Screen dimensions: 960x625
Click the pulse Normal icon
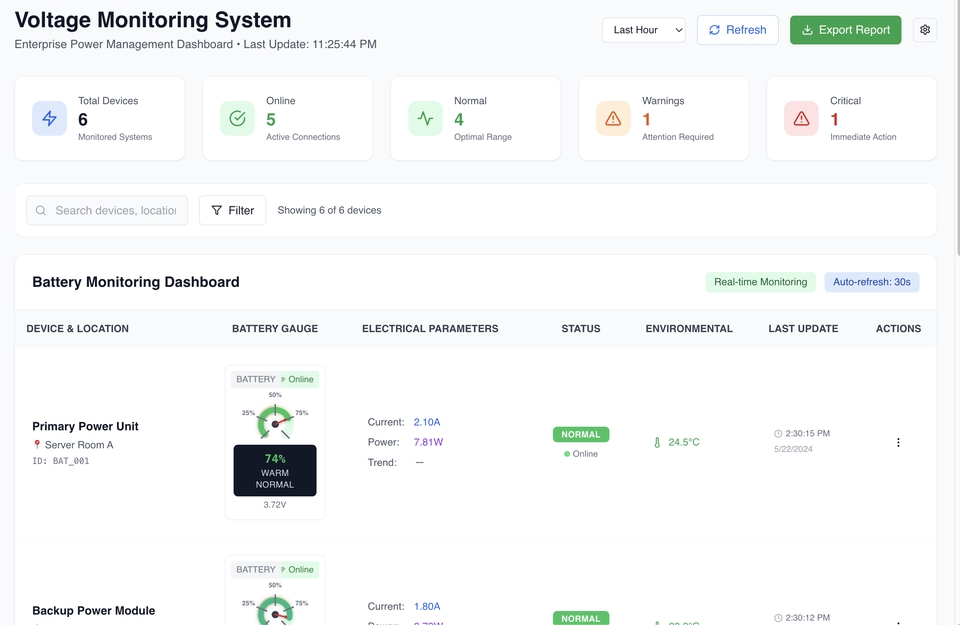click(426, 118)
